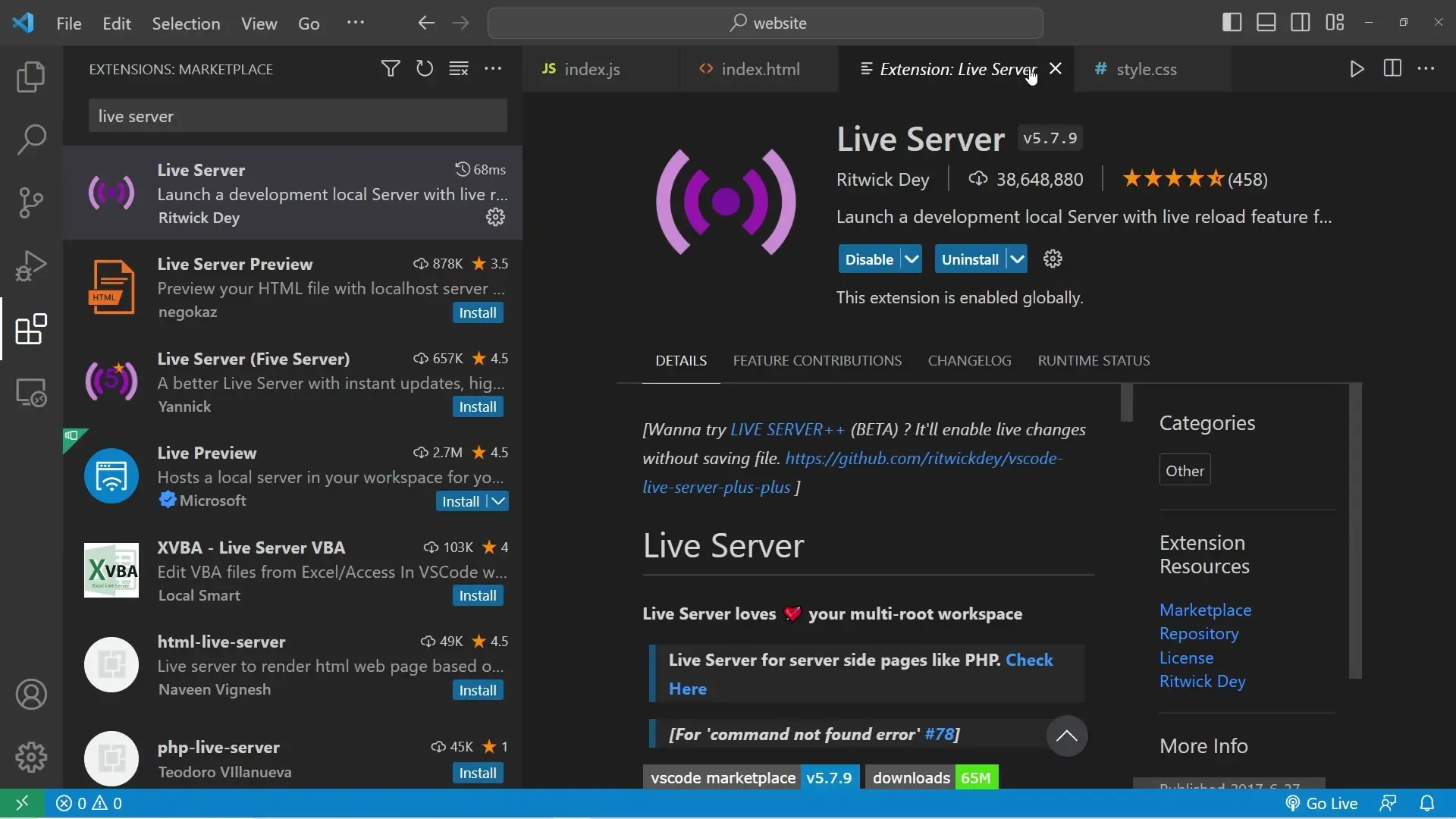1456x819 pixels.
Task: Uninstall the Live Server extension
Action: pyautogui.click(x=970, y=259)
